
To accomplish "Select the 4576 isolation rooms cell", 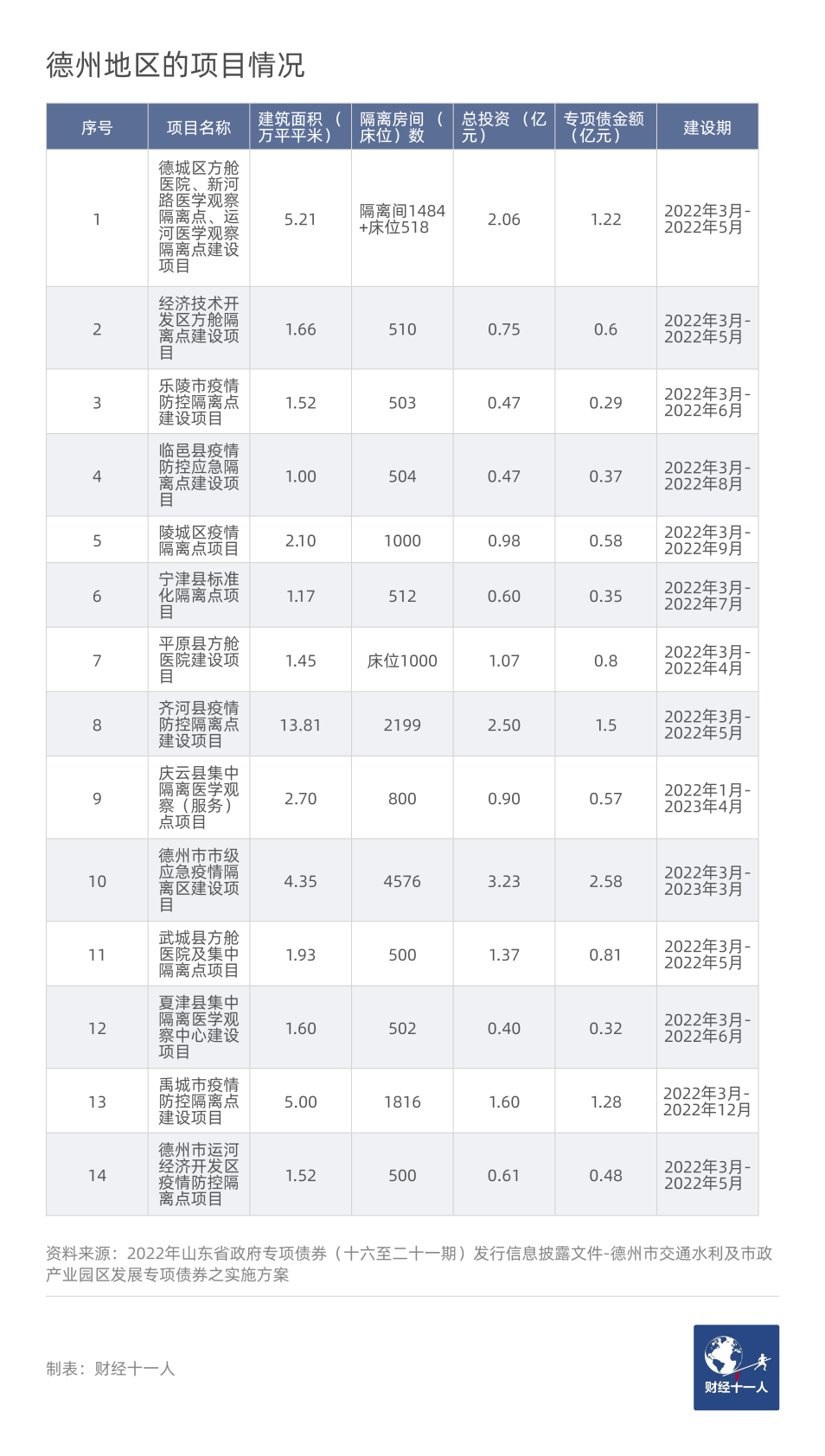I will coord(402,882).
